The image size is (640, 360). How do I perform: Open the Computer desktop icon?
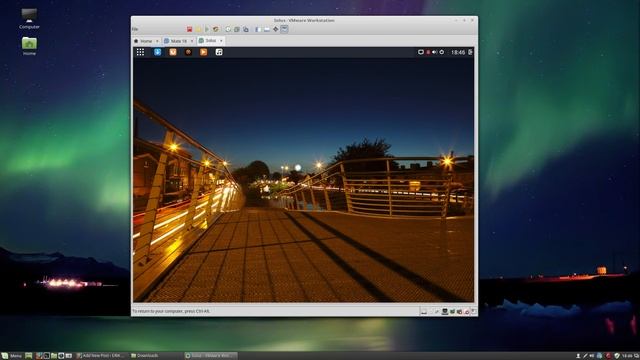29,19
